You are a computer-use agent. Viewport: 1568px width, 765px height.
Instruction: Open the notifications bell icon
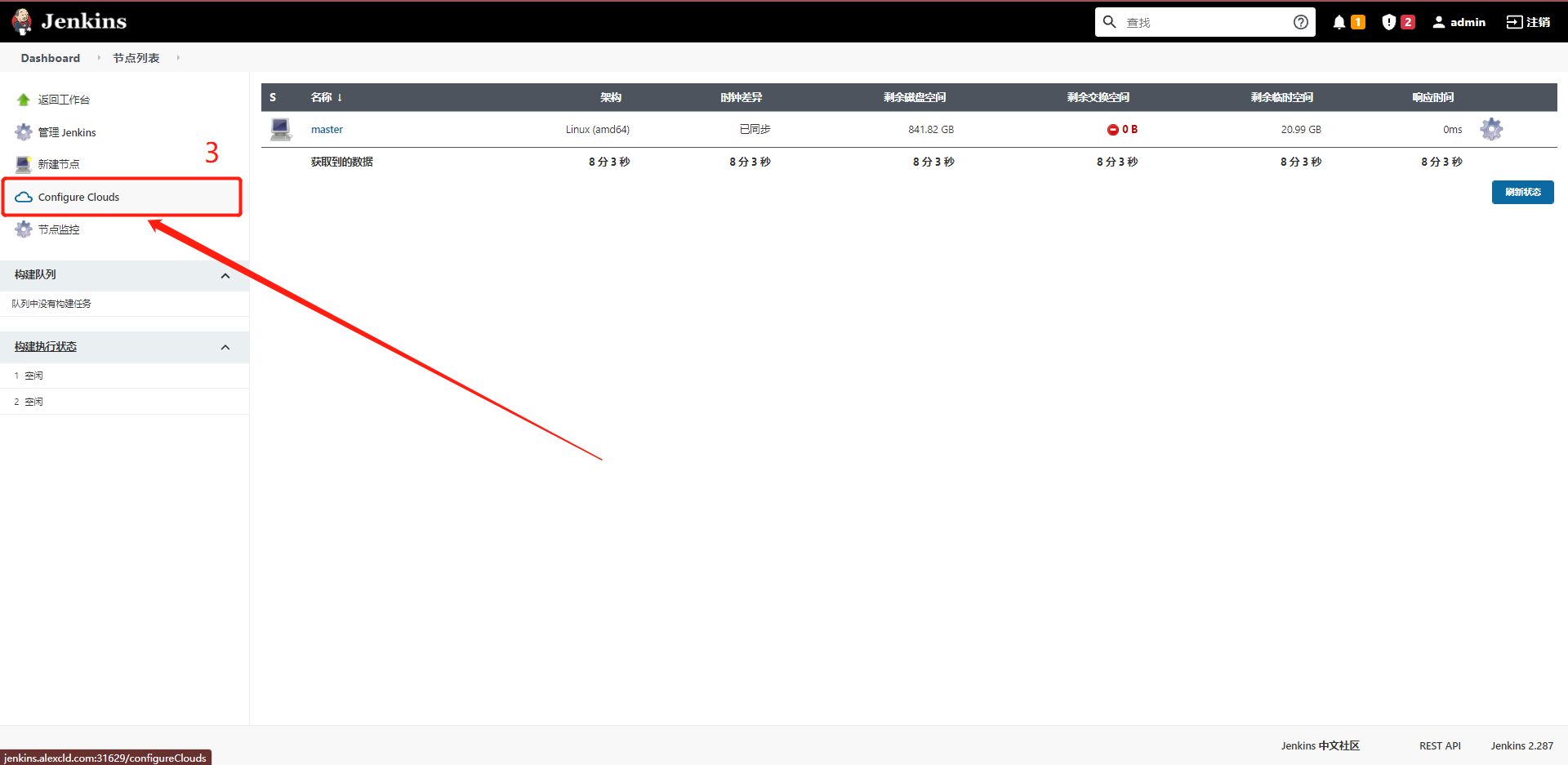[x=1339, y=22]
